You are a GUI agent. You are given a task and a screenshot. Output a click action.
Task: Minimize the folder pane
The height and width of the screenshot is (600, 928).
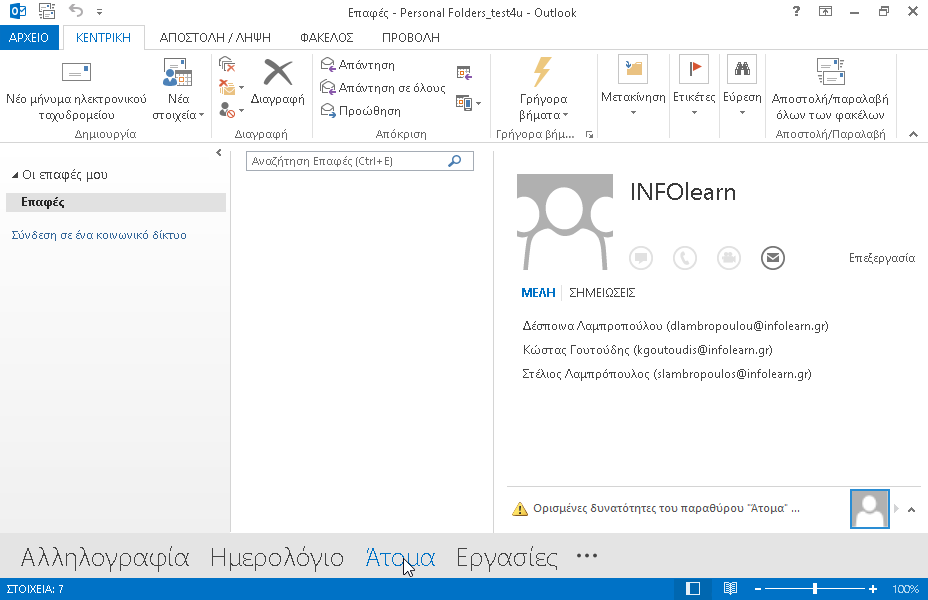(x=219, y=153)
